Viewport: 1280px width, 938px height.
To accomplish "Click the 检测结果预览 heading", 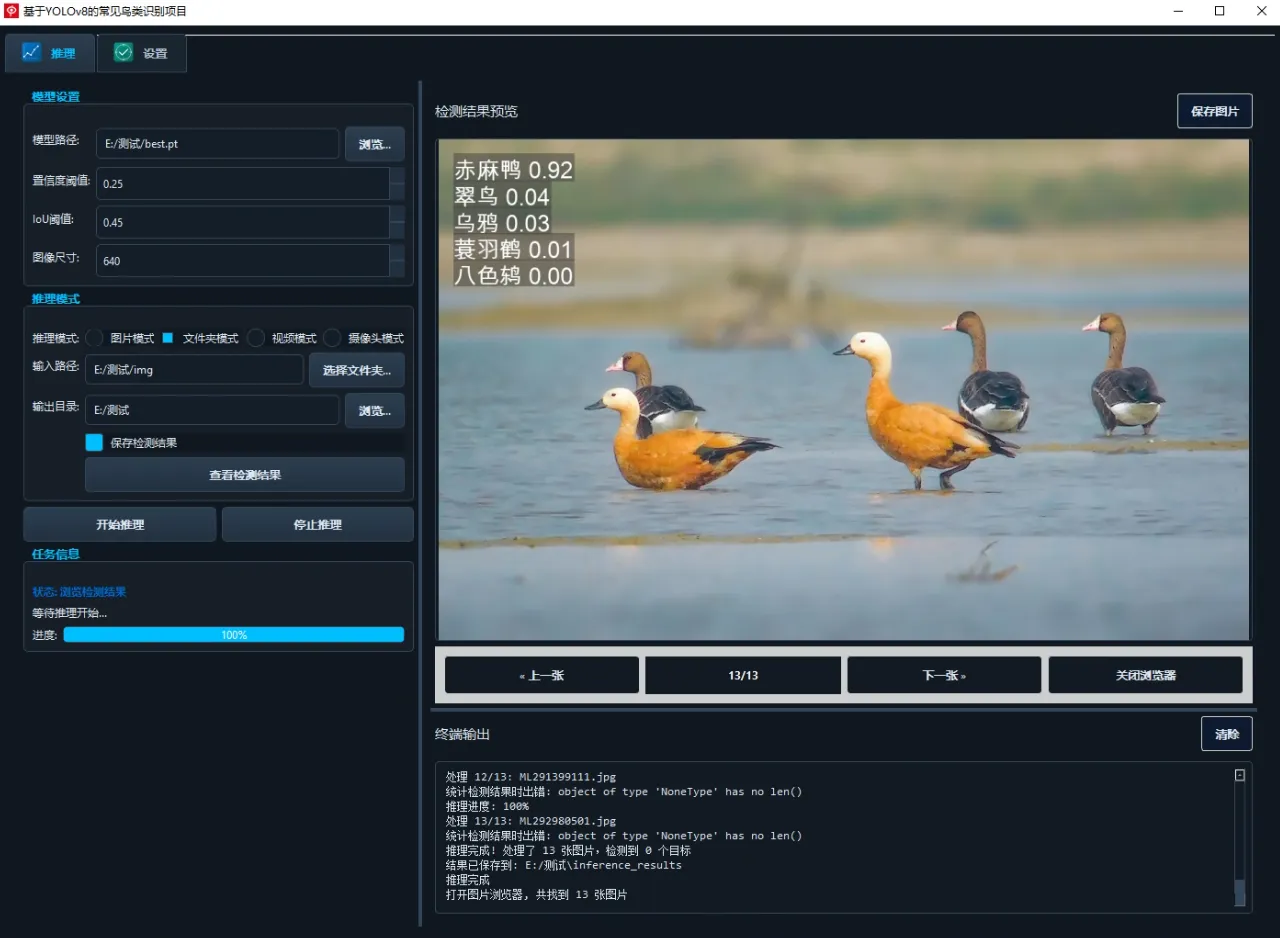I will 476,111.
